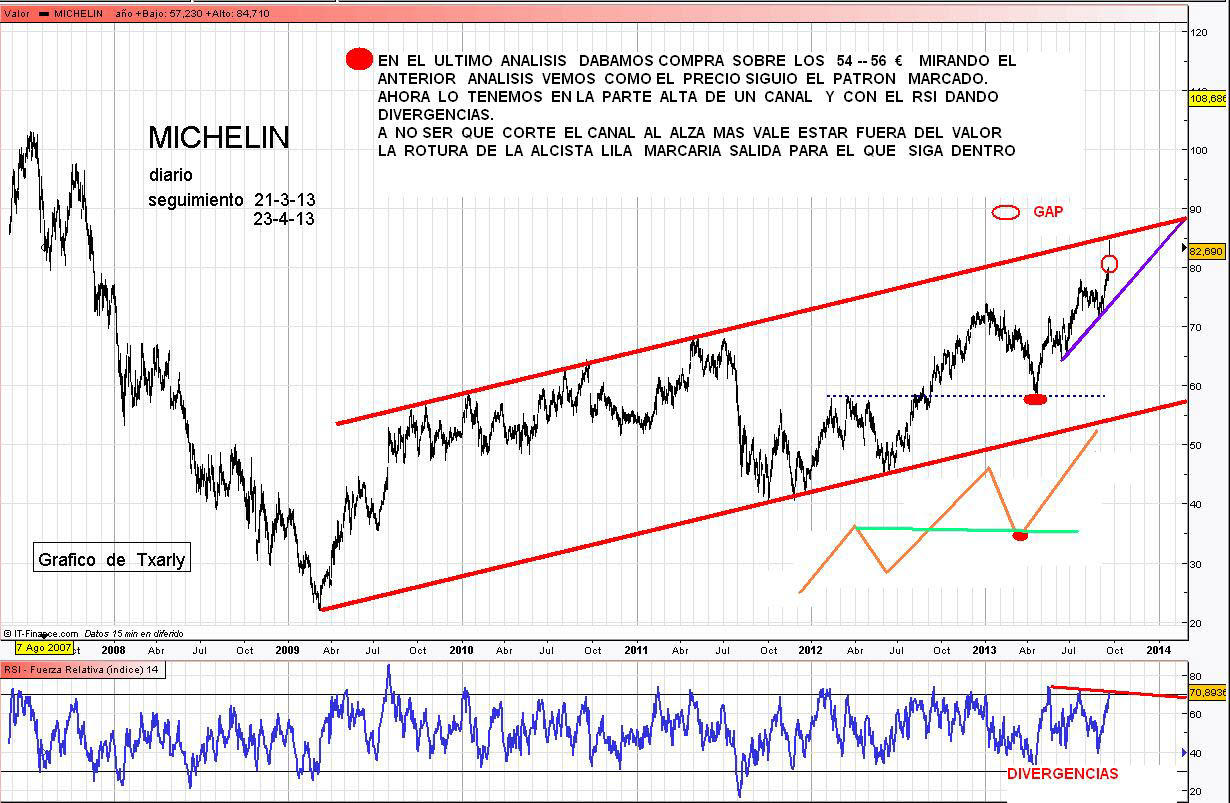Click the Grafico de Txarly label box
Image resolution: width=1230 pixels, height=803 pixels.
pyautogui.click(x=111, y=560)
